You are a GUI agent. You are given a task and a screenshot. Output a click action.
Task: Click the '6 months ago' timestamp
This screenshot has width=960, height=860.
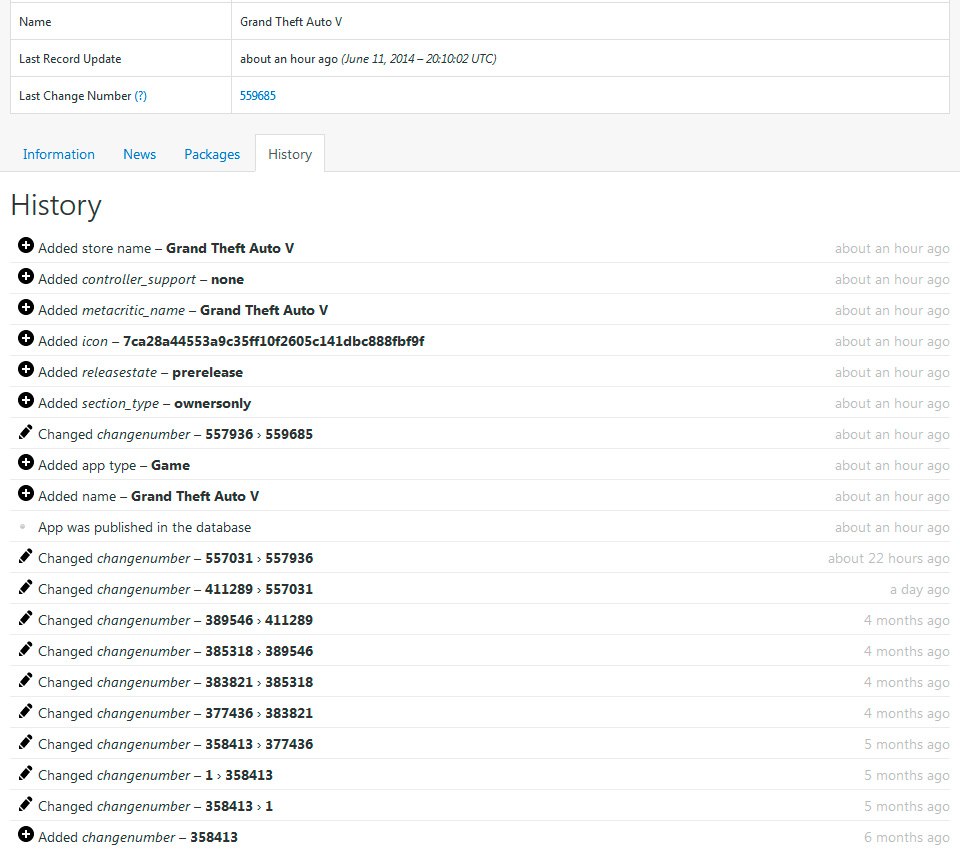pos(907,837)
